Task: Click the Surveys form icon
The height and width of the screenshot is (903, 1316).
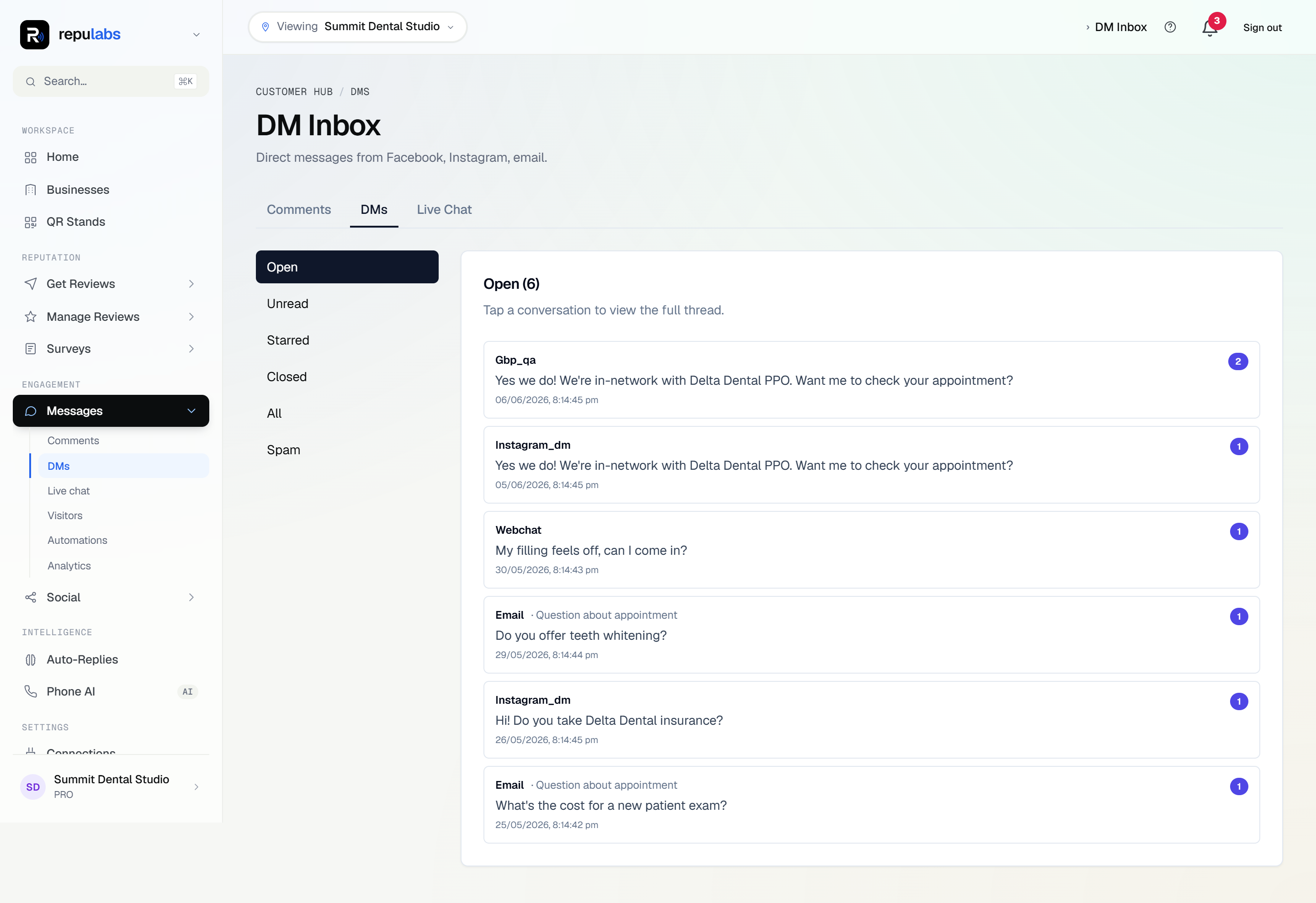Action: (31, 349)
